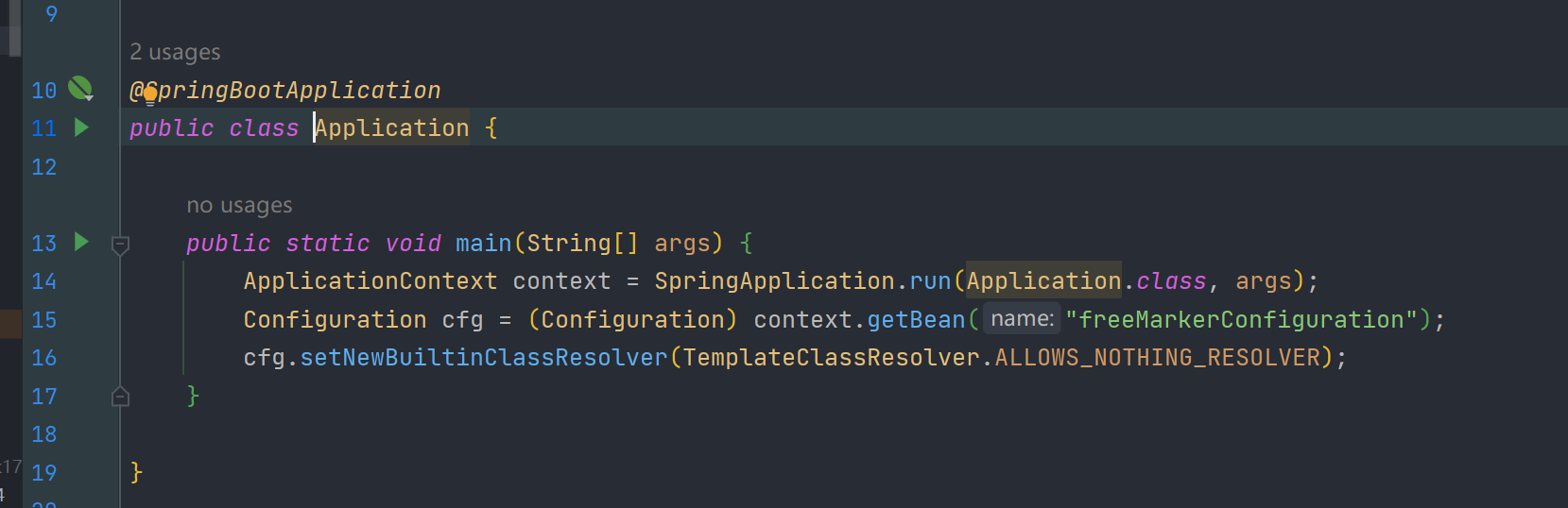Screen dimensions: 1568x508
Task: Click the Spring bean gutter icon
Action: 80,89
